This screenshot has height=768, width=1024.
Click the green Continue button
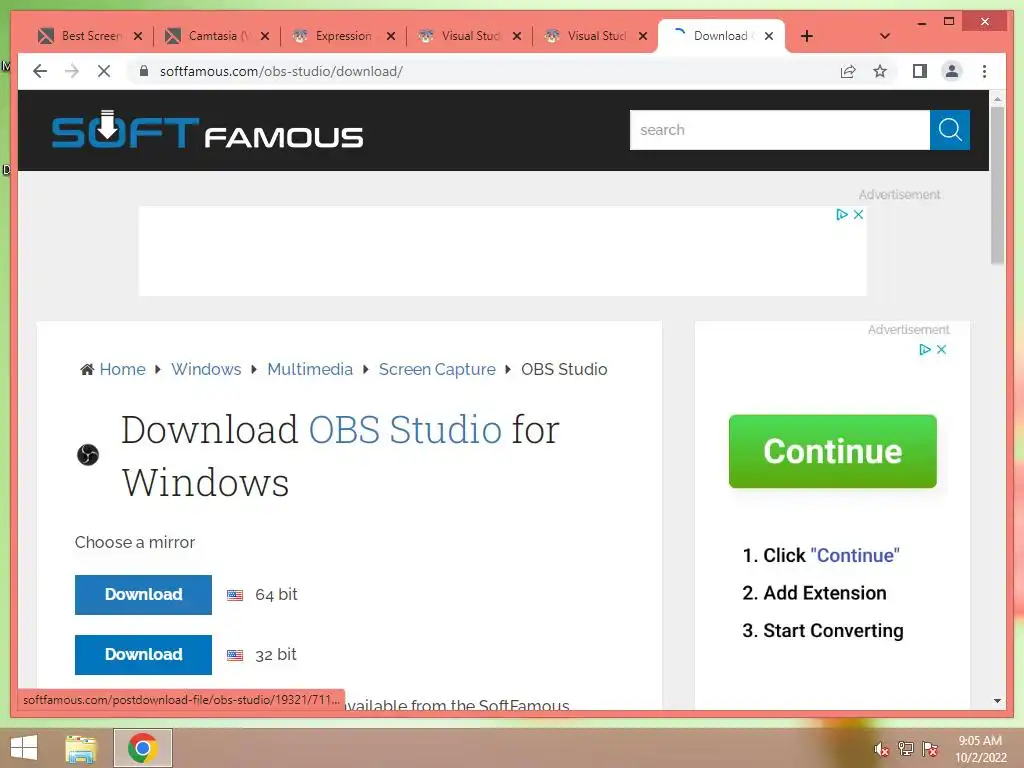click(833, 451)
